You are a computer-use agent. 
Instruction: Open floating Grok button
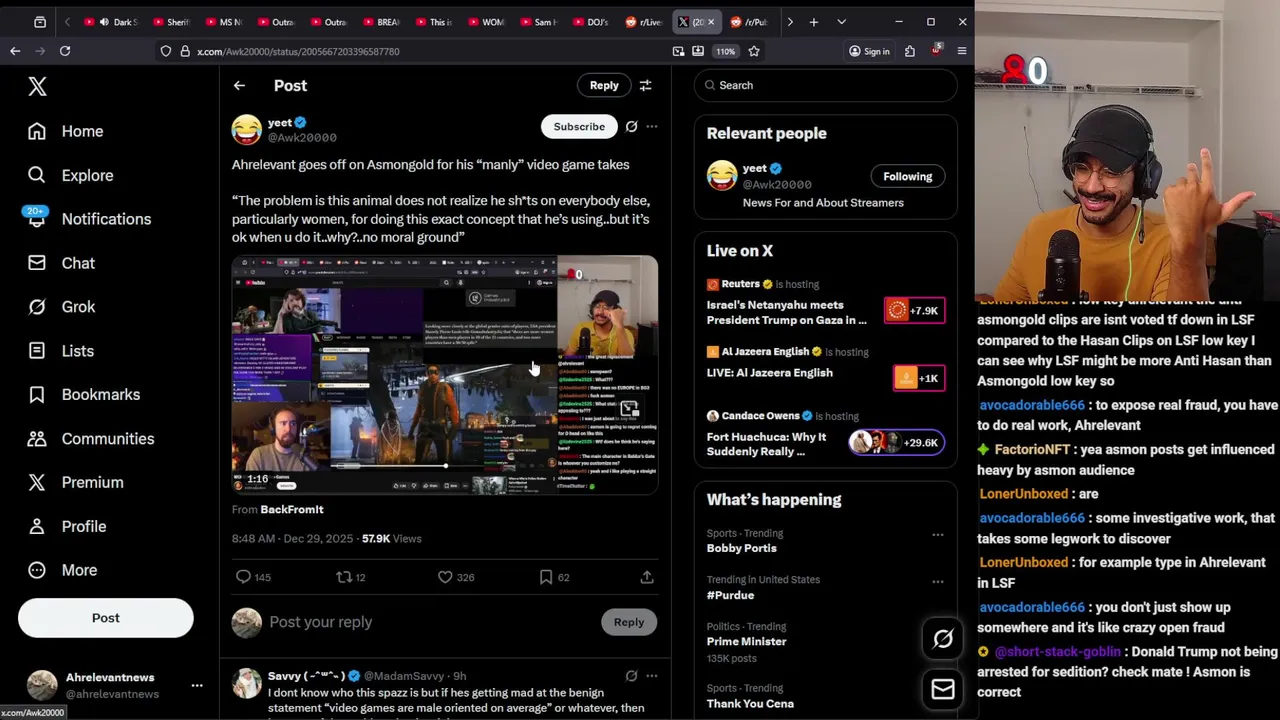[943, 640]
